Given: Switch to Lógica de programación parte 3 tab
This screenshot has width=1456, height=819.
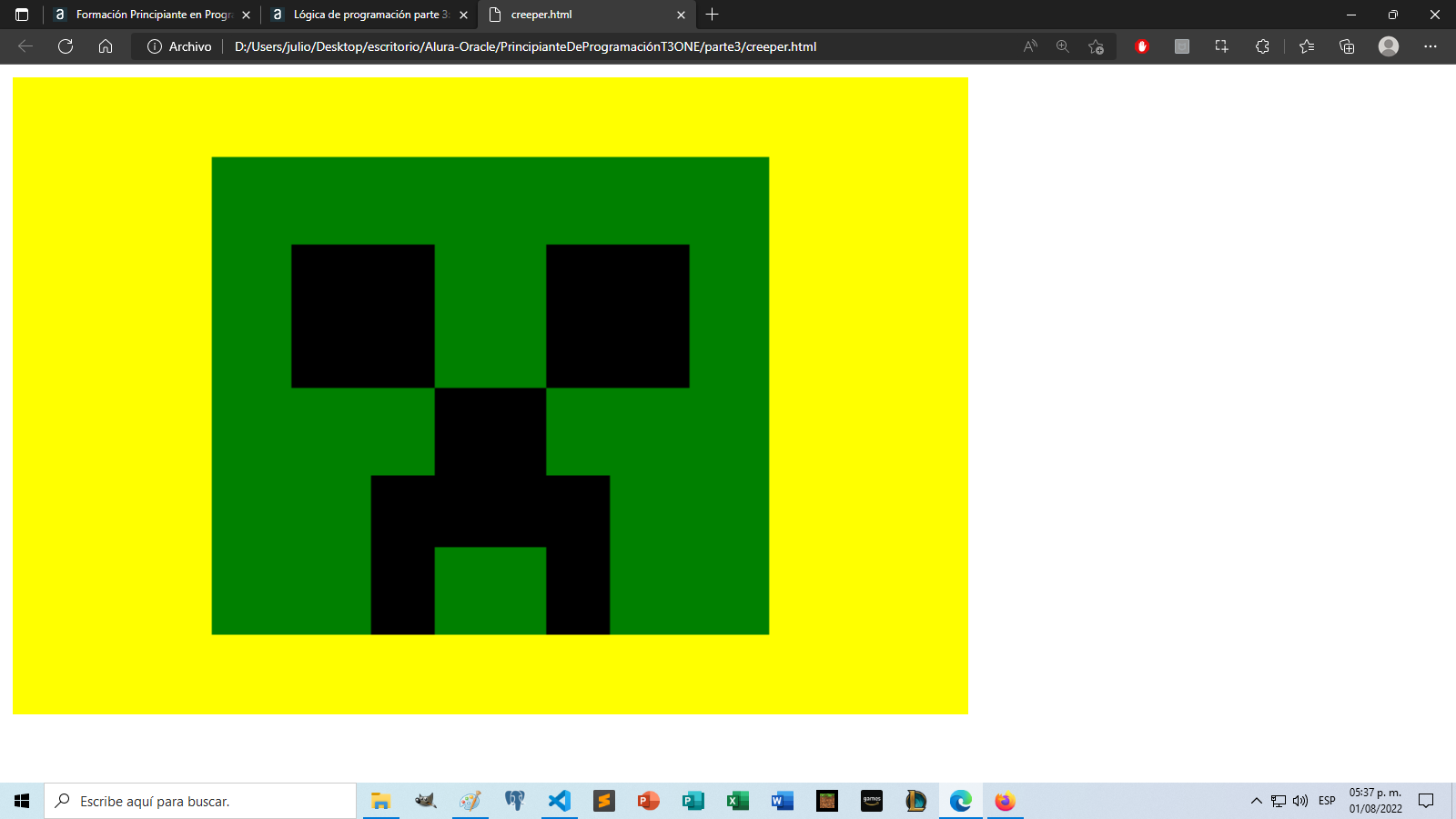Looking at the screenshot, I should [x=371, y=15].
